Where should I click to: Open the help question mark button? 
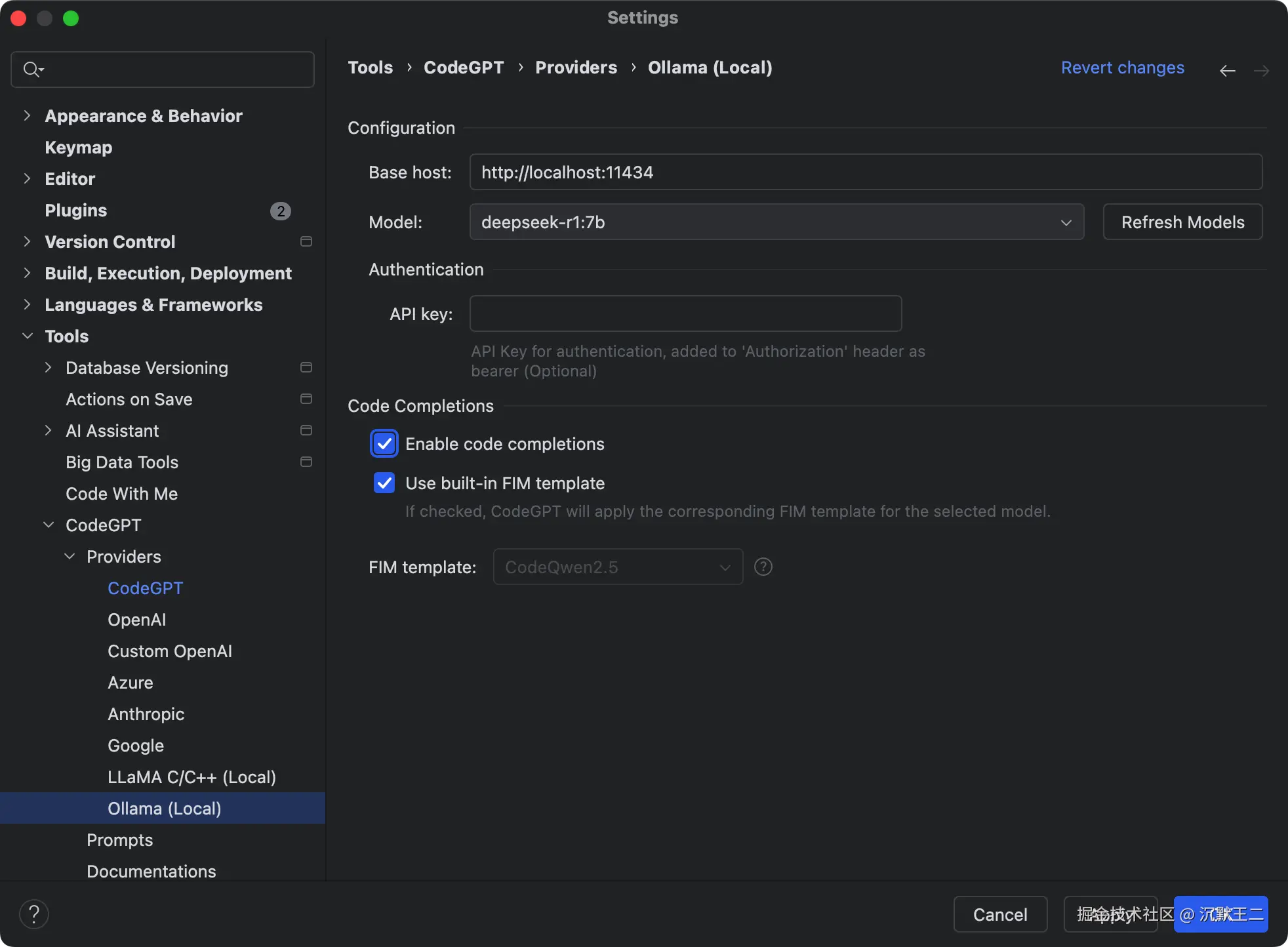coord(34,914)
